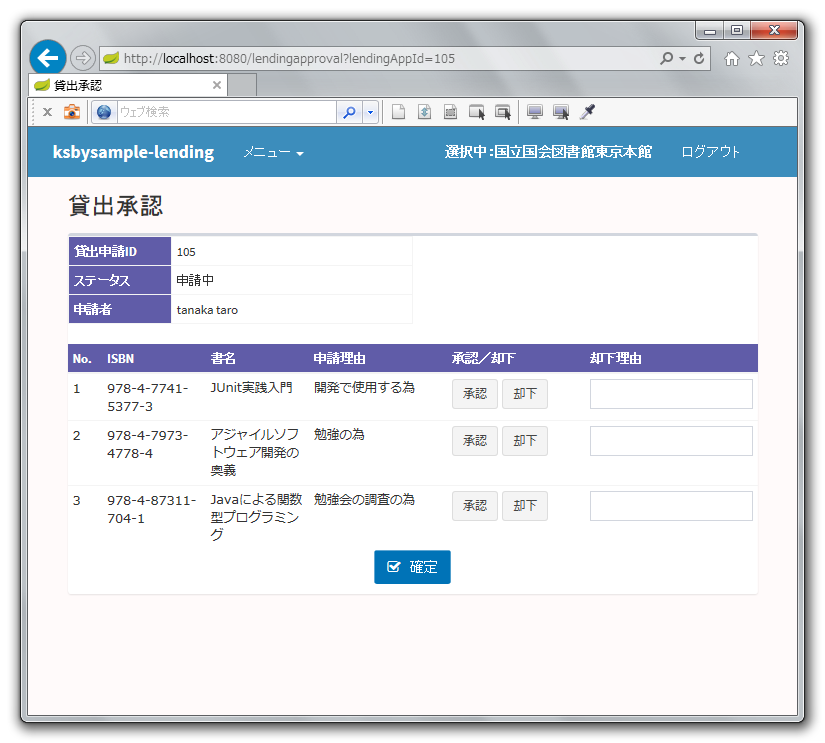Focus the 却下理由 field for row 2
The height and width of the screenshot is (743, 825).
click(671, 441)
